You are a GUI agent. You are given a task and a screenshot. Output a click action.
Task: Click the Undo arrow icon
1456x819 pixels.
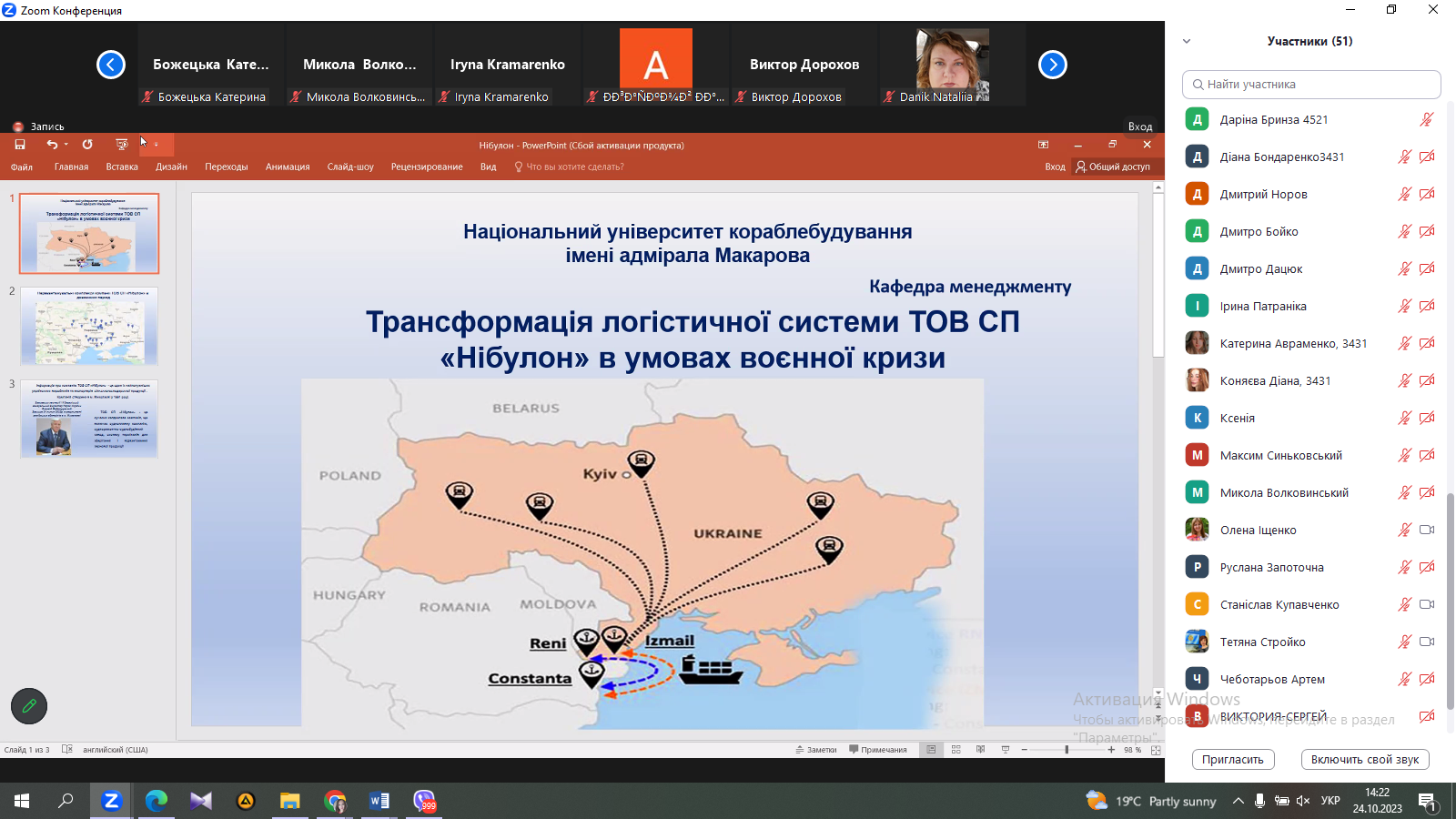point(52,145)
